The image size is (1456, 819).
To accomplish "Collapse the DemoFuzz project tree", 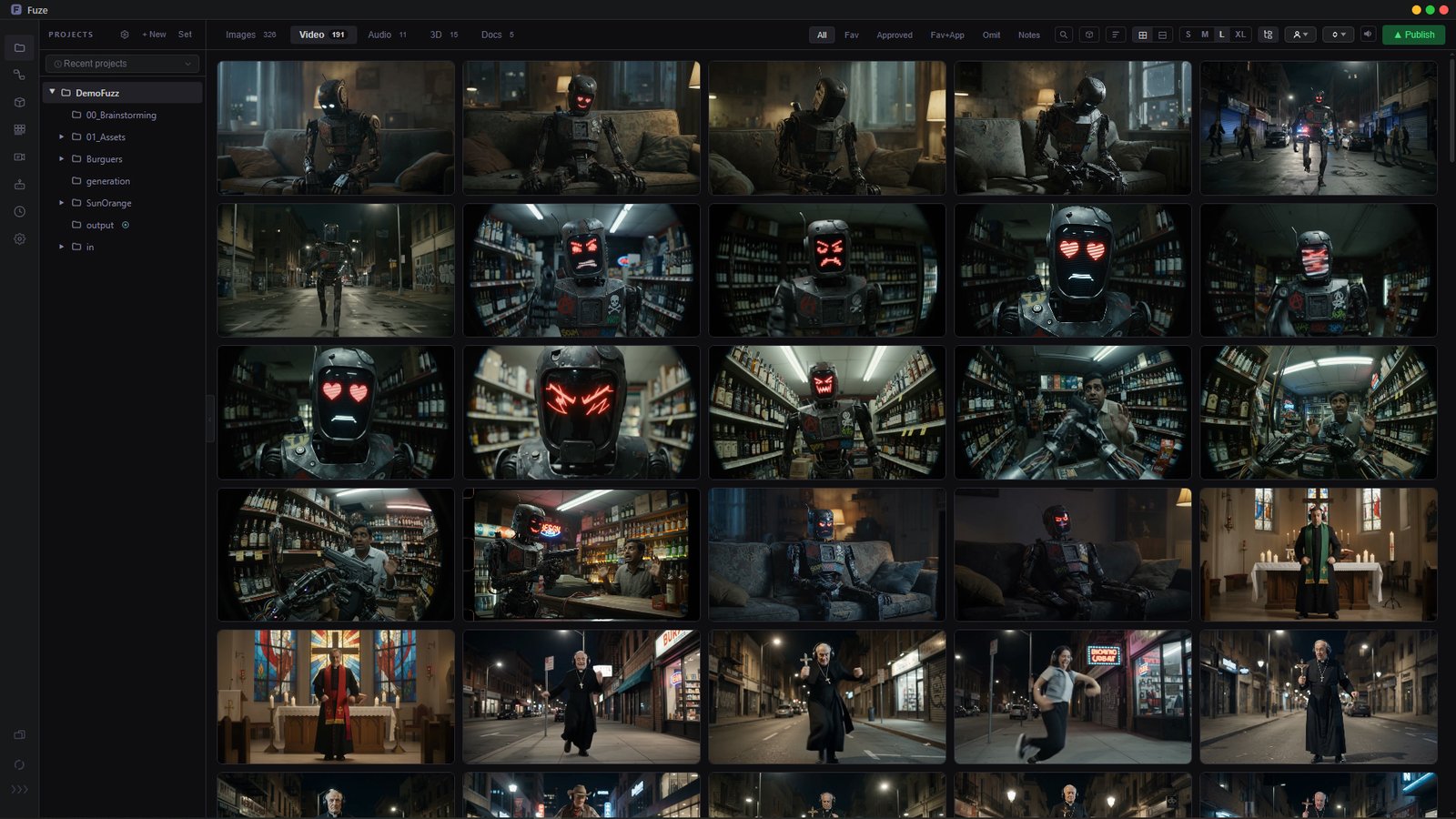I will tap(53, 92).
